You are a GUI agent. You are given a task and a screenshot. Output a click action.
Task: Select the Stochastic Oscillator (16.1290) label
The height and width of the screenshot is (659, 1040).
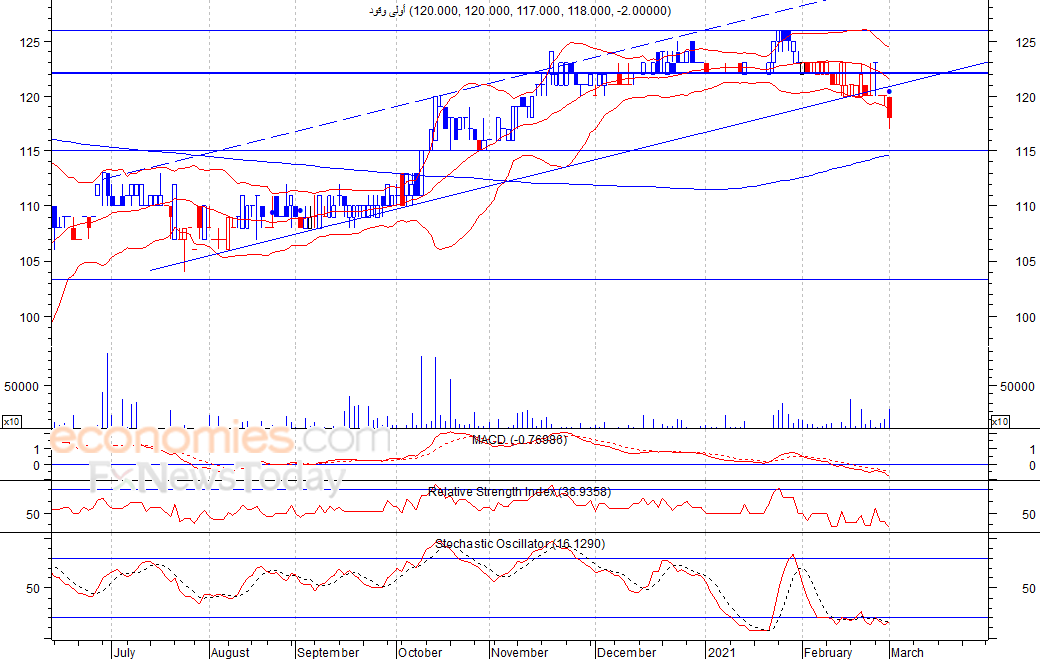tap(520, 544)
